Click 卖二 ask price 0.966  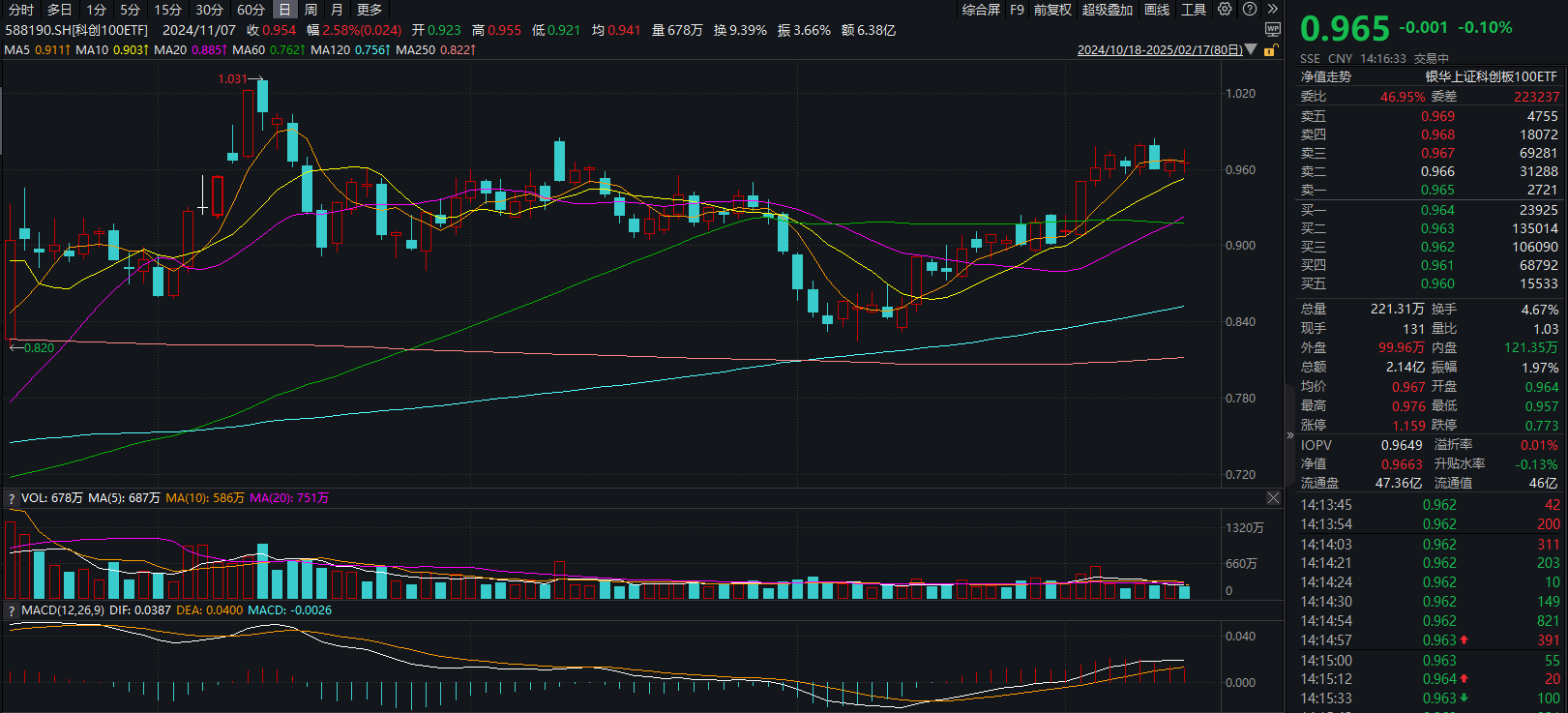(1437, 171)
